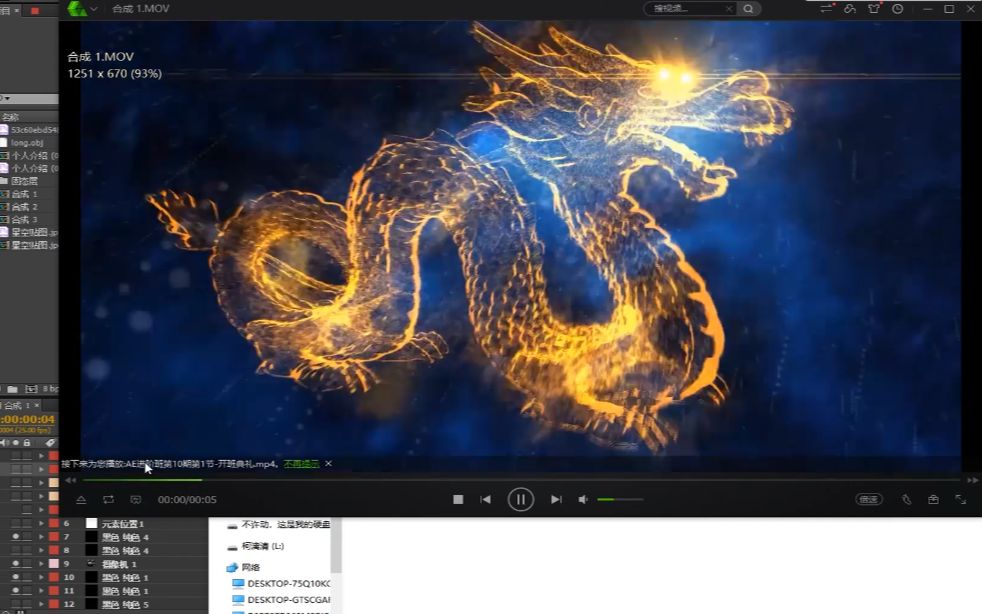Hide the 摄像机 1 layer eye toggle
Image resolution: width=982 pixels, height=614 pixels.
(16, 564)
